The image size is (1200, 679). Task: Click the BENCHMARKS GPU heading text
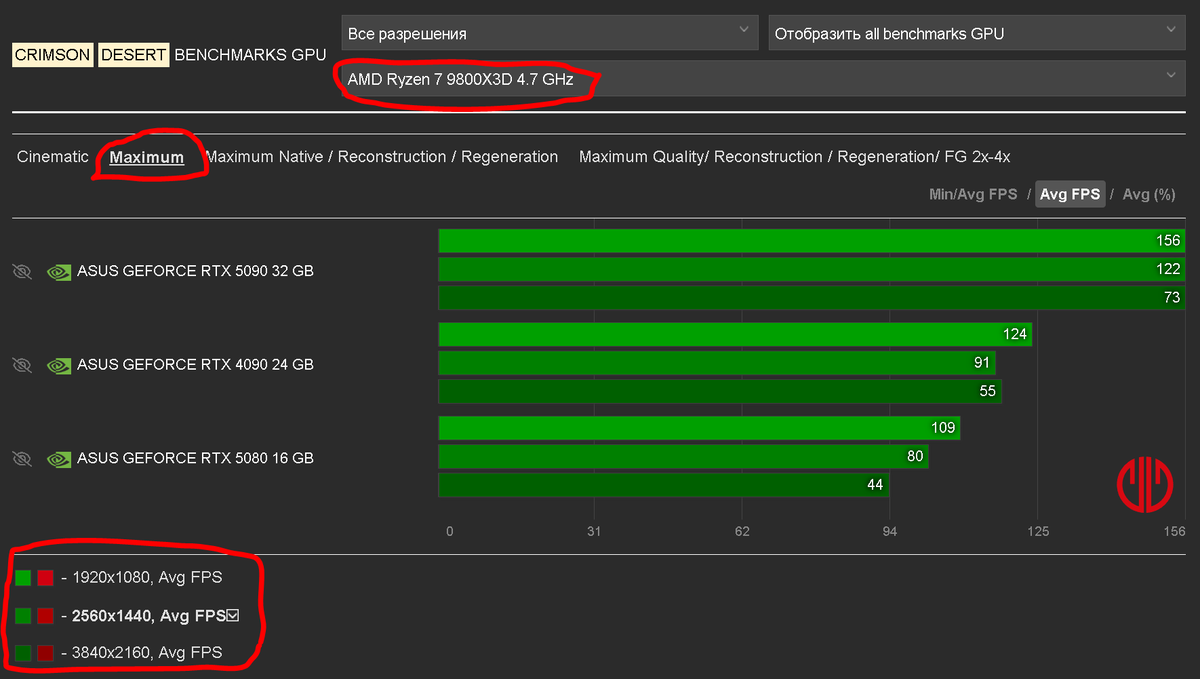pos(250,55)
